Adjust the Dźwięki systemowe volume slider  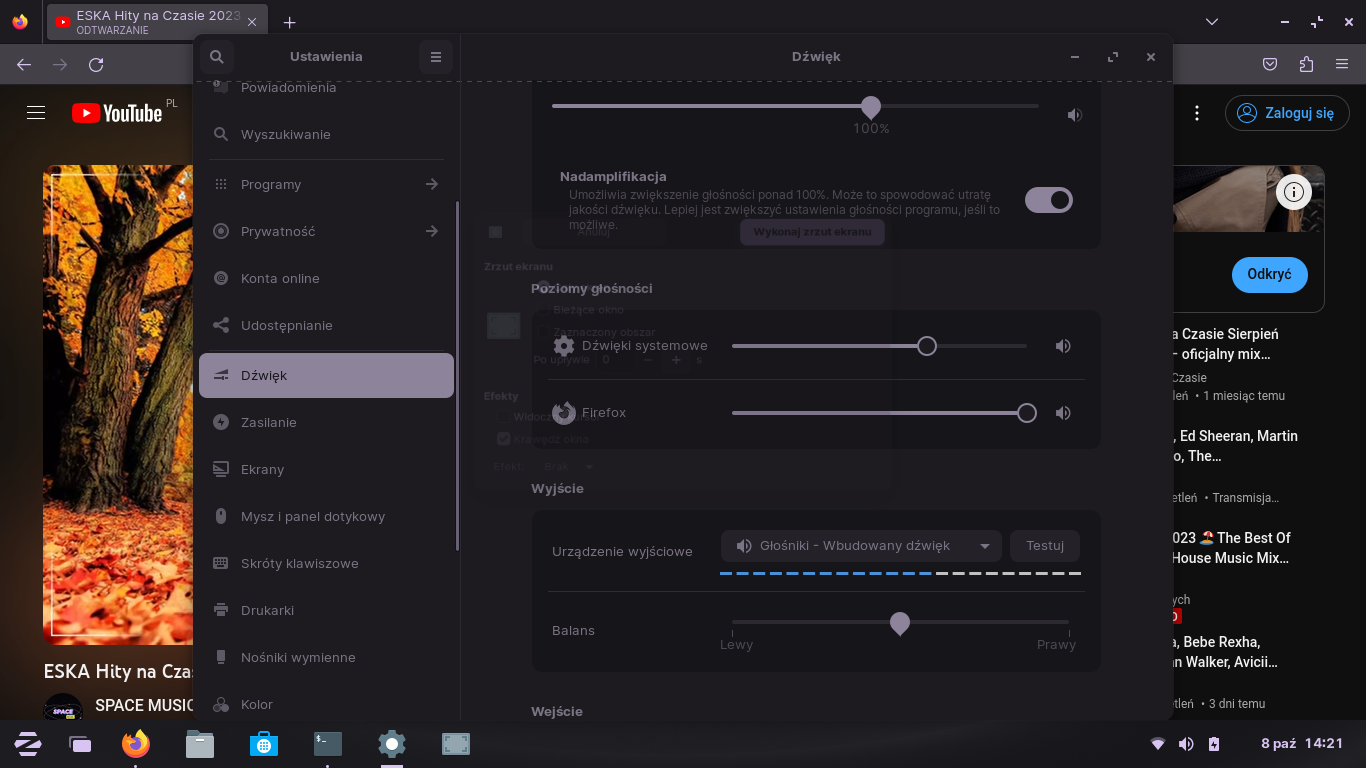(x=879, y=346)
